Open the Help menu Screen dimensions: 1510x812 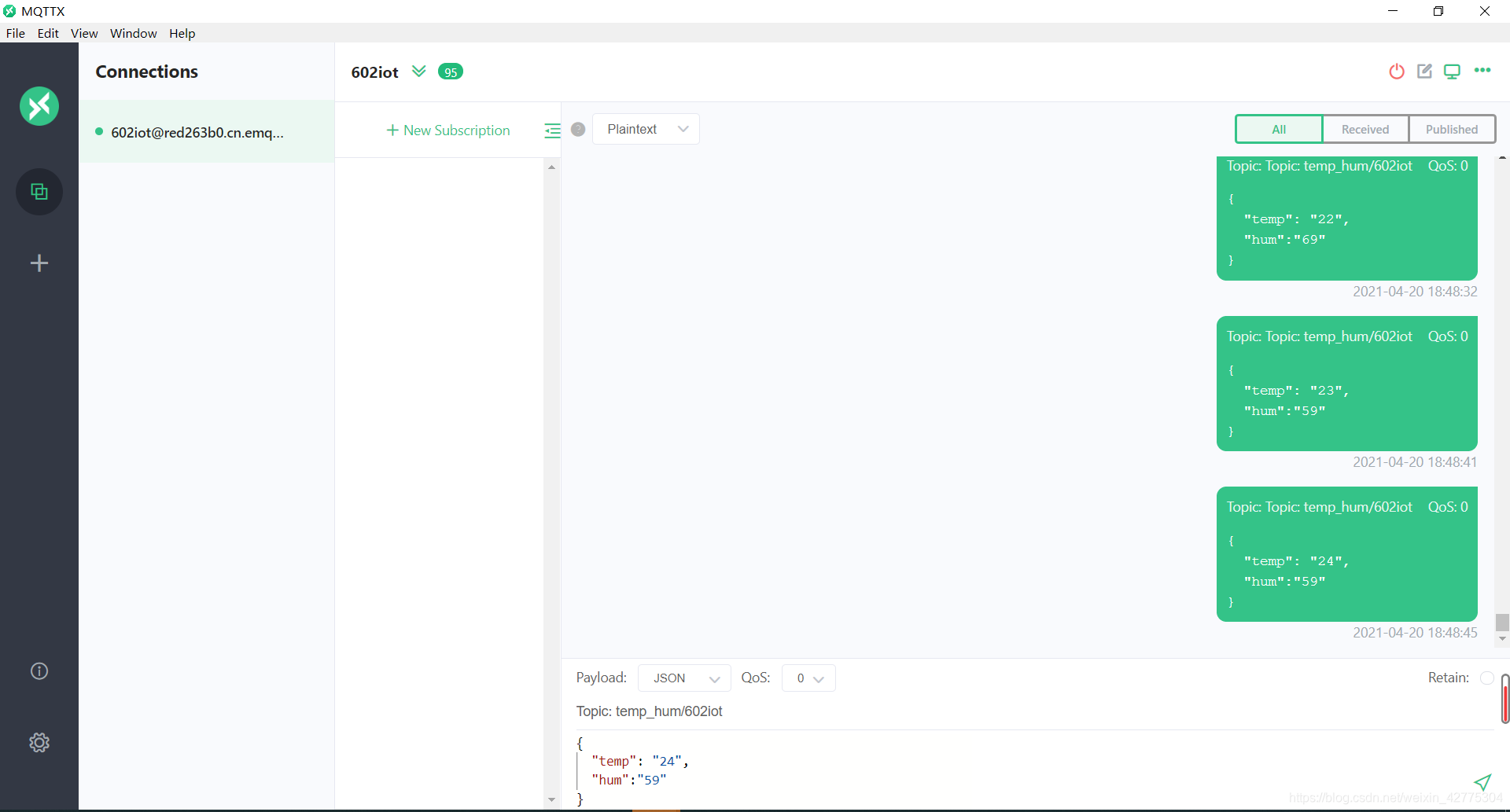tap(182, 33)
